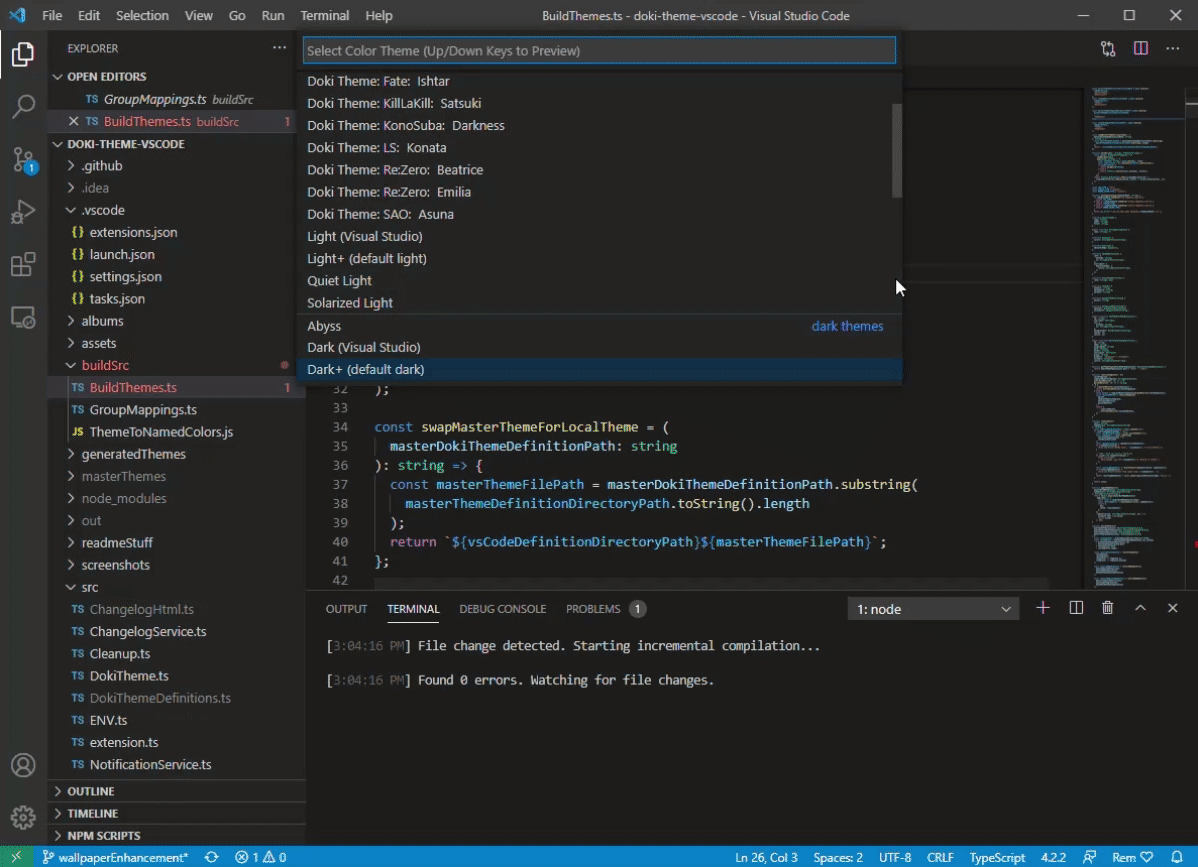This screenshot has width=1198, height=867.
Task: Collapse the src folder
Action: tap(71, 587)
